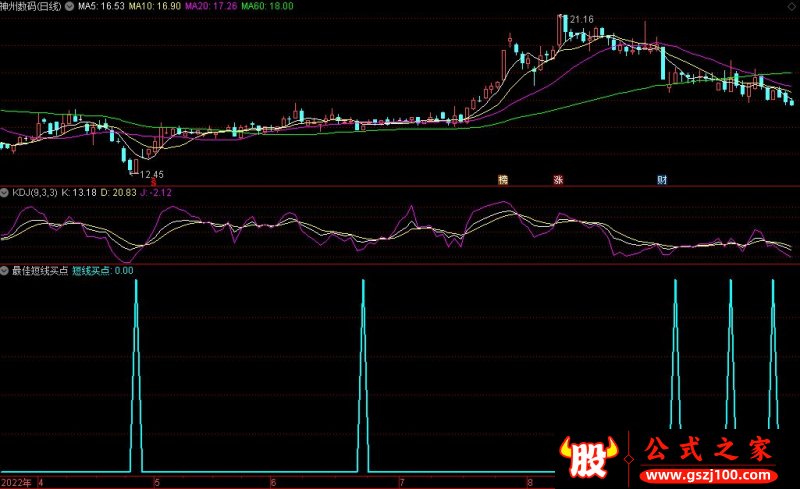Viewport: 800px width, 489px height.
Task: Click the 短线买点: 0.00 value label
Action: click(x=102, y=270)
